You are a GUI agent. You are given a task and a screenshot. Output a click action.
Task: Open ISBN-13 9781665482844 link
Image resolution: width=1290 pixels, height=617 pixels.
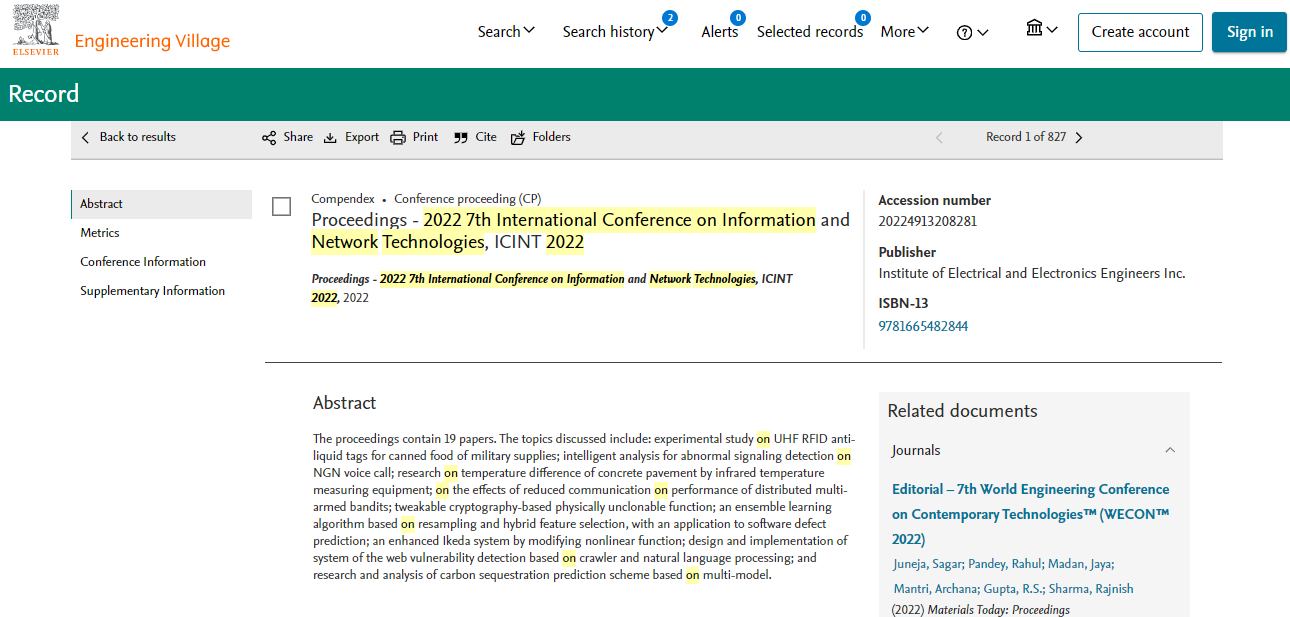(x=923, y=326)
